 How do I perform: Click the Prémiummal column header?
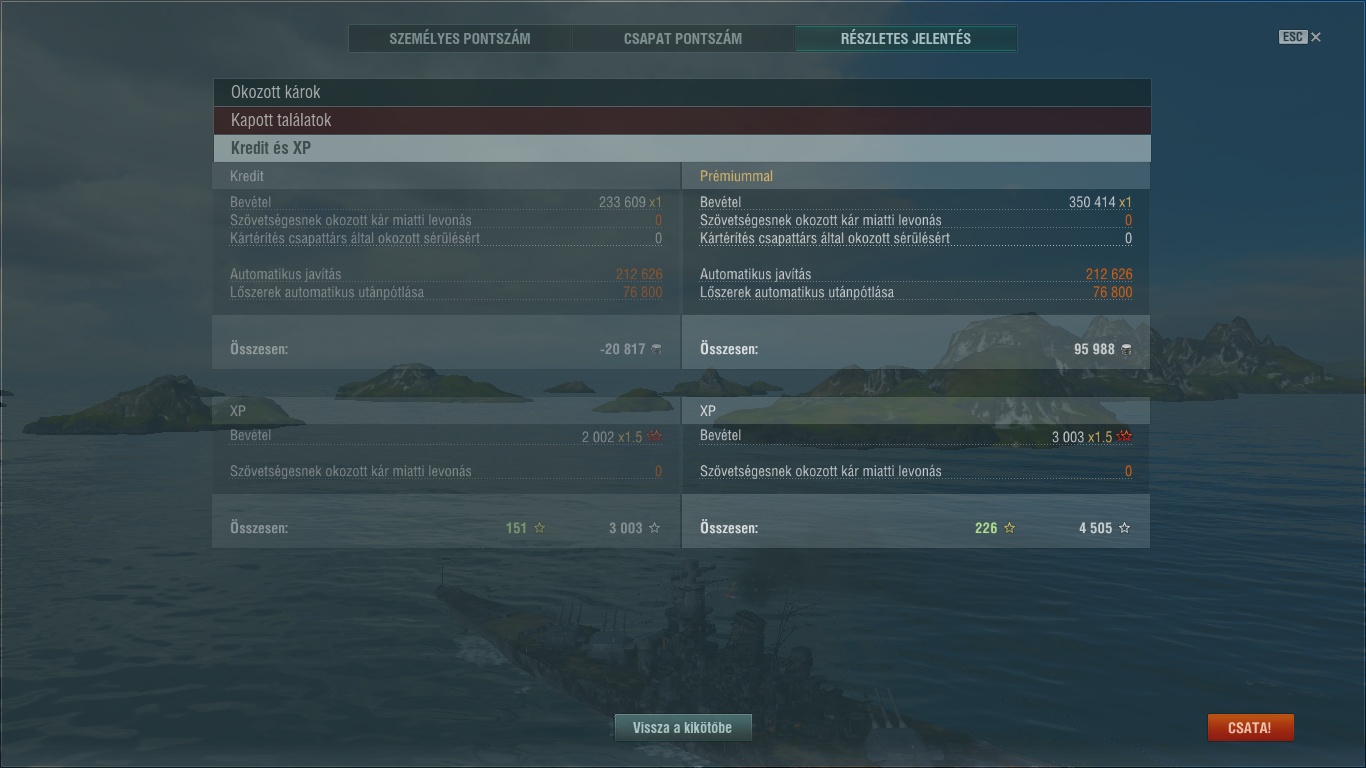(x=736, y=176)
